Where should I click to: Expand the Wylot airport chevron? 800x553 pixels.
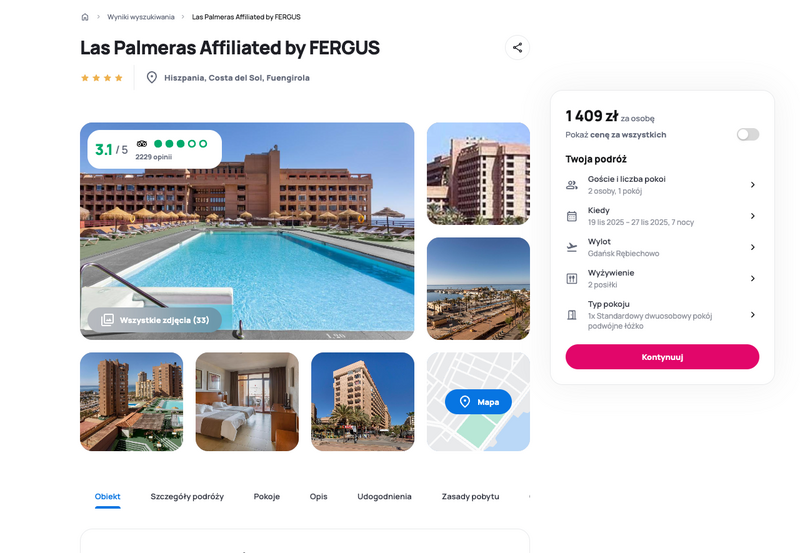pyautogui.click(x=752, y=247)
